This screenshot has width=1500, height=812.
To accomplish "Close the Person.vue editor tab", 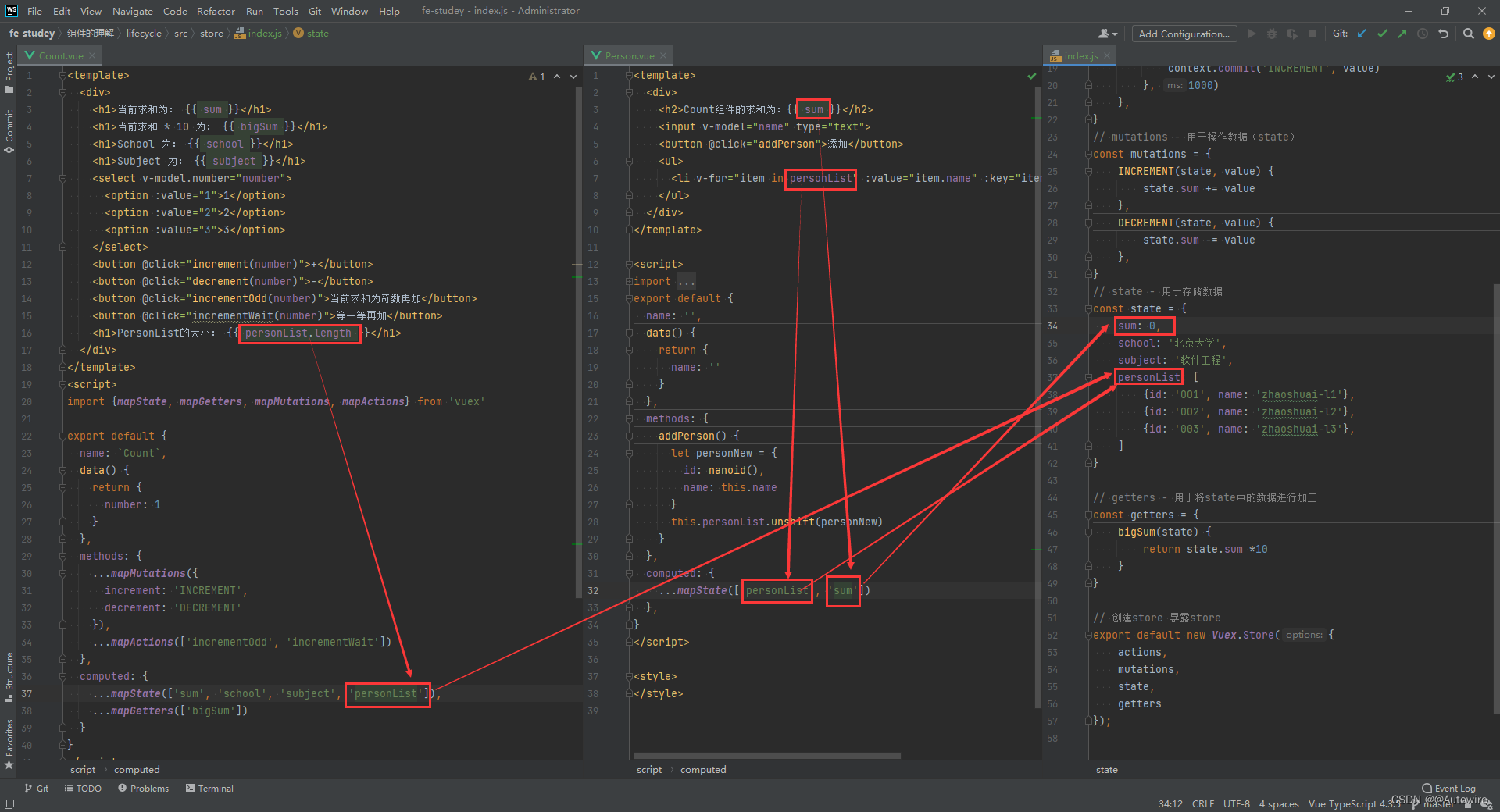I will (x=663, y=55).
